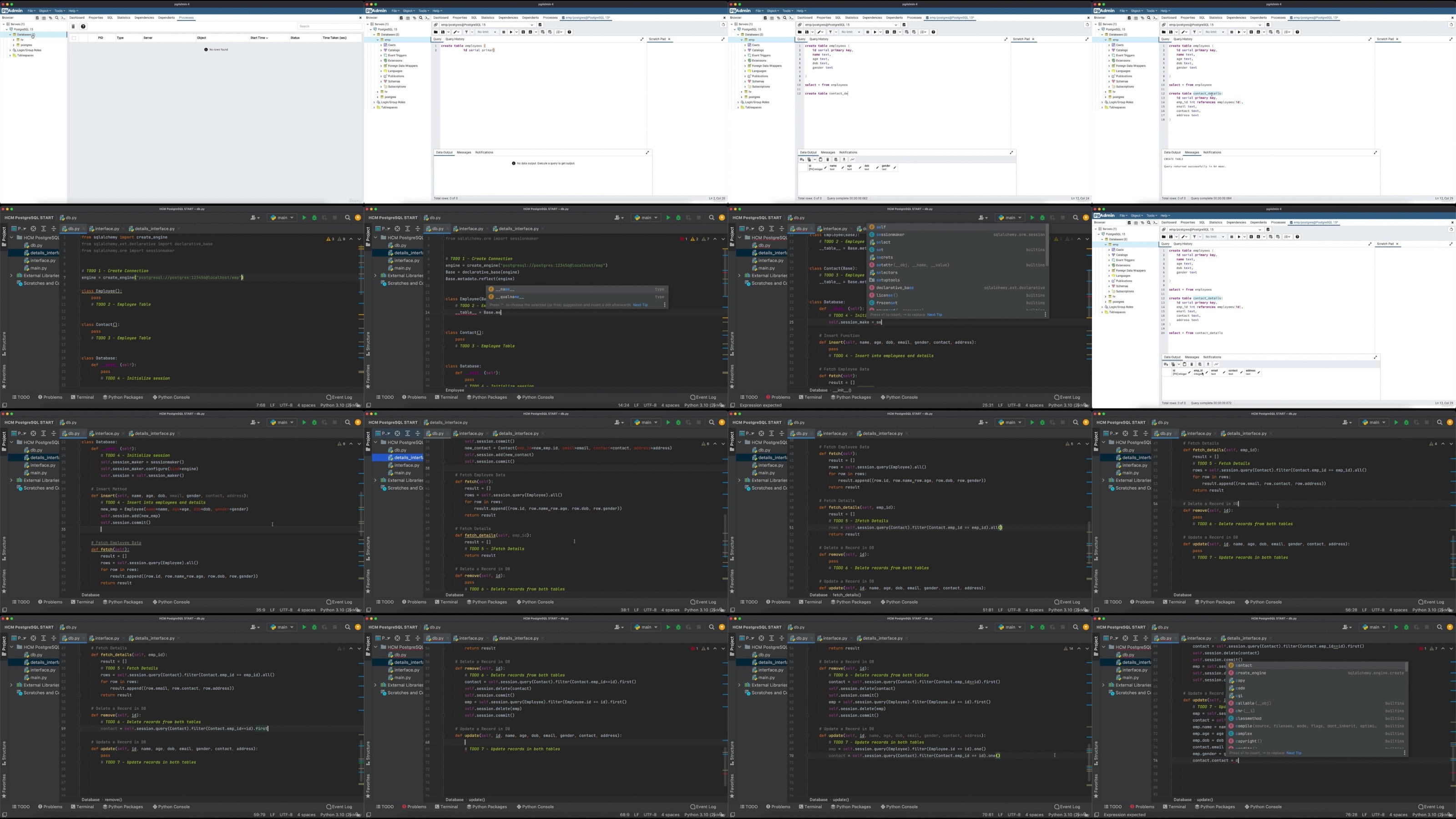The image size is (1456, 819).
Task: Expand Casts node in 'No data output' window
Action: click(x=381, y=45)
